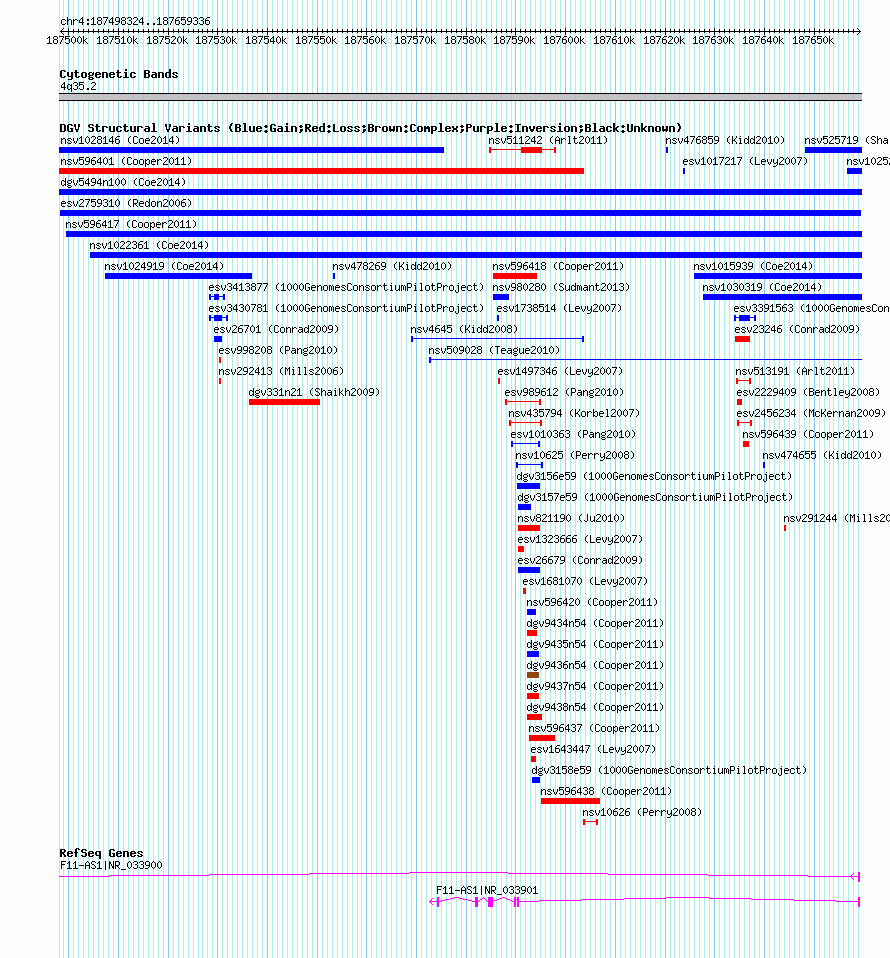Viewport: 890px width, 958px height.
Task: Select the dgv331n21 (Shaikh2009) red bar
Action: coord(284,402)
